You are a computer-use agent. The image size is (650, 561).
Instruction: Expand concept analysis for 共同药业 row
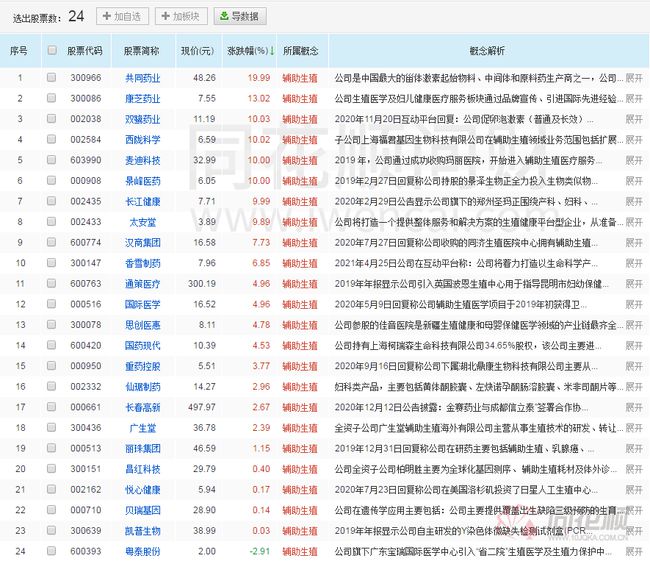point(634,77)
